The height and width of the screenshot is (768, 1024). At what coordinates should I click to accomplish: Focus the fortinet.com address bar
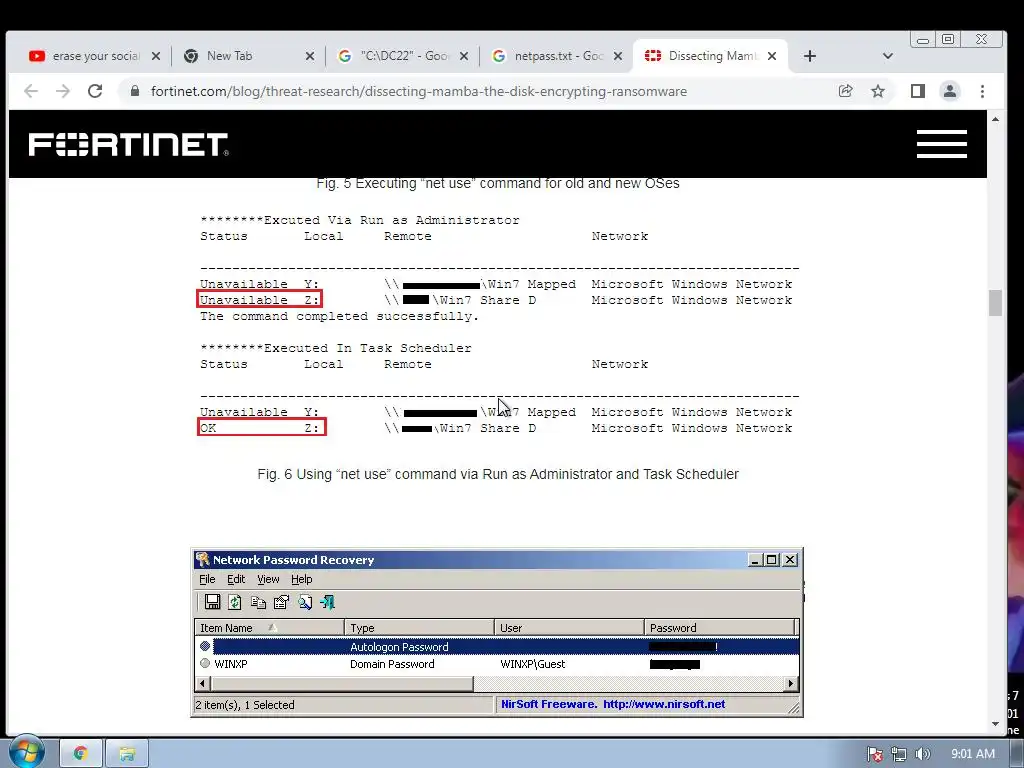tap(418, 91)
